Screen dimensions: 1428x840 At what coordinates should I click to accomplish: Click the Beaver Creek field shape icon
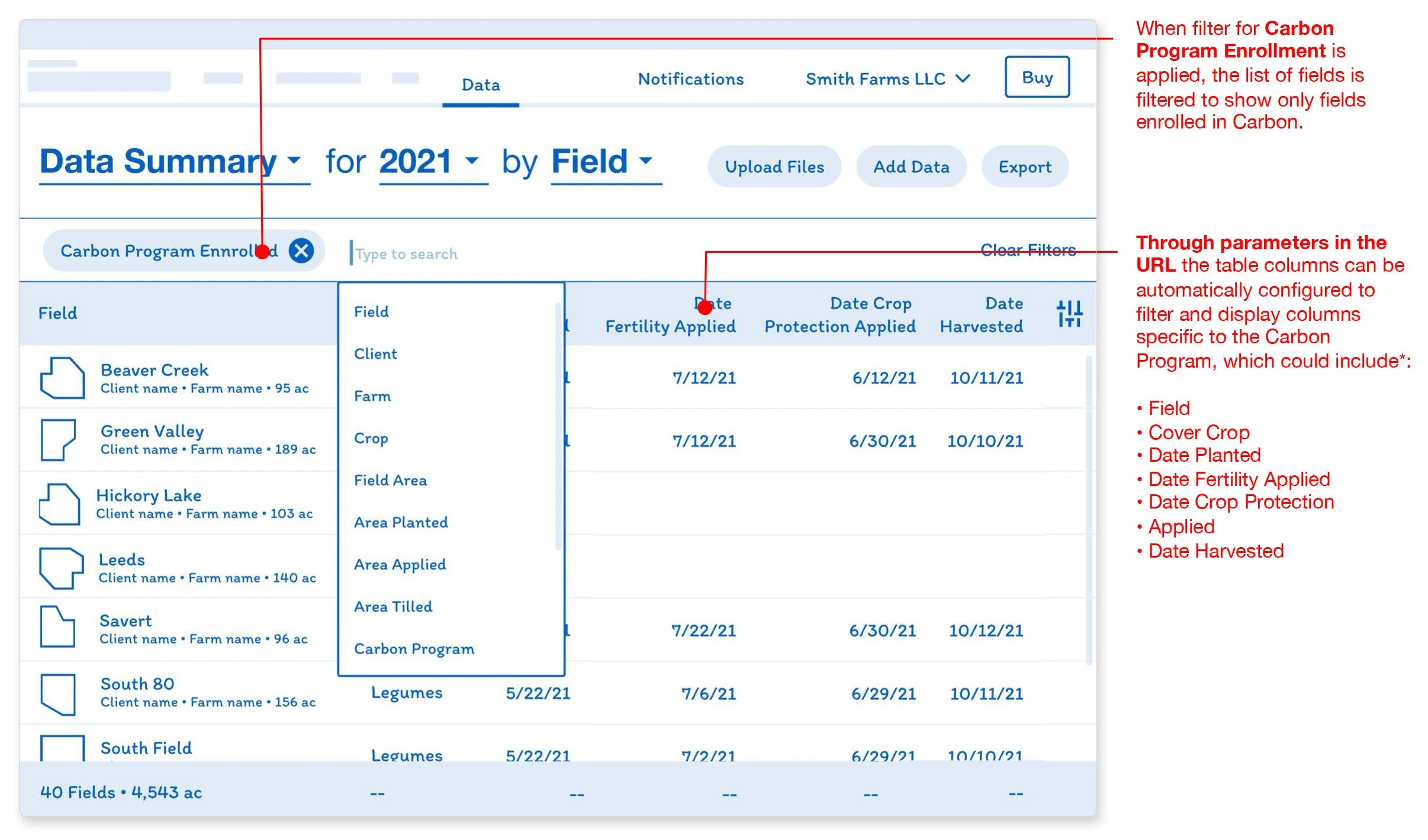point(62,378)
